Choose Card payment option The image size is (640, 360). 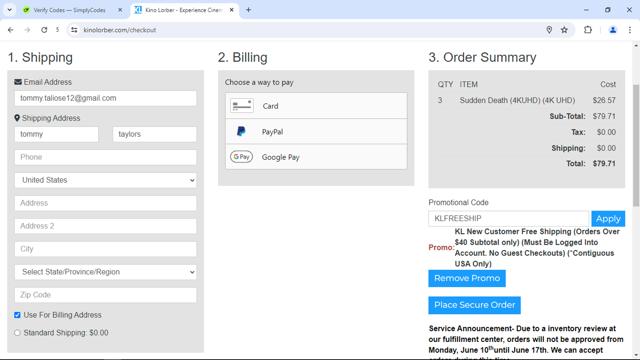tap(316, 106)
